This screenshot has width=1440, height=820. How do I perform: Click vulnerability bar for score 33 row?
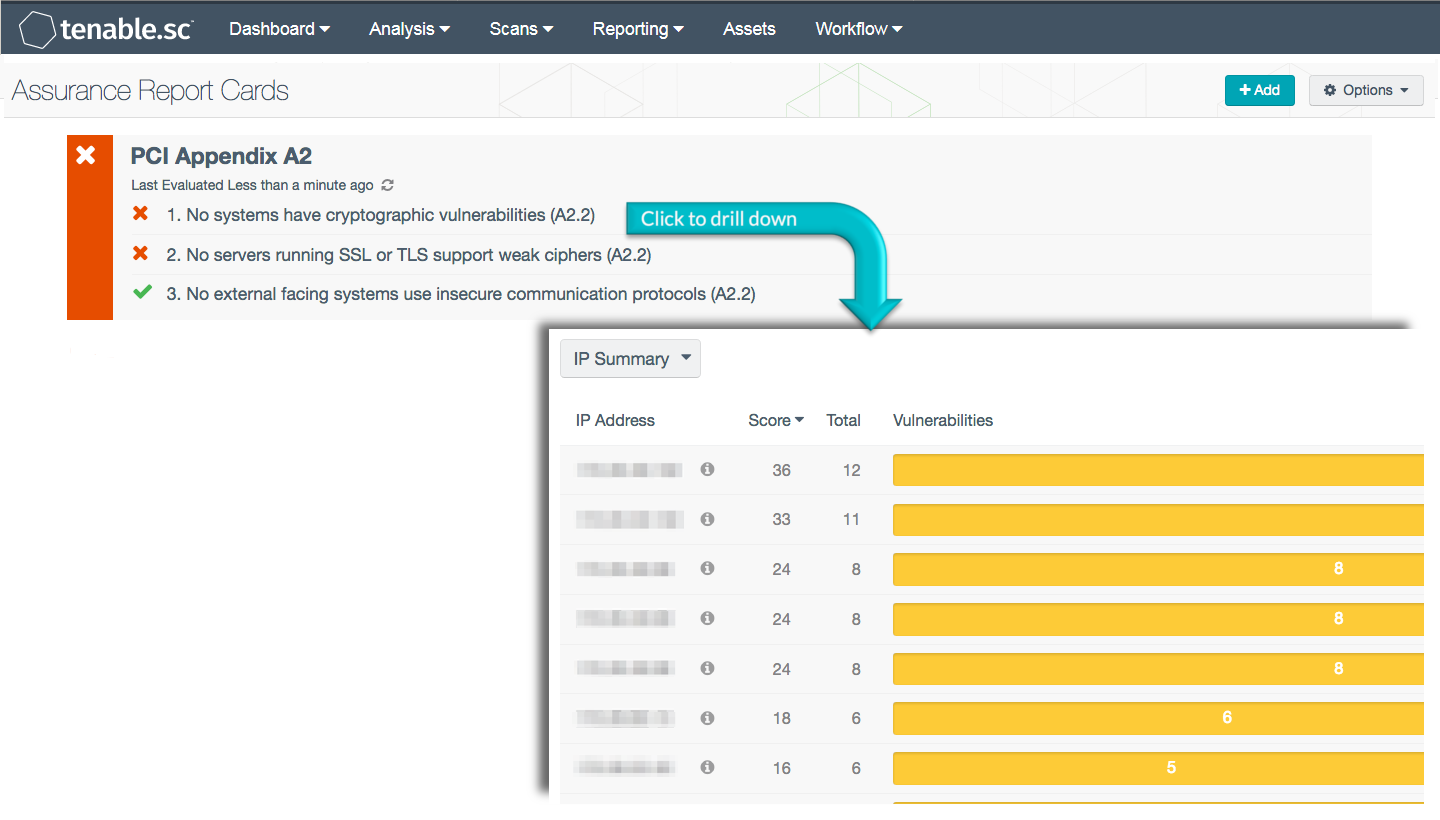point(1158,520)
